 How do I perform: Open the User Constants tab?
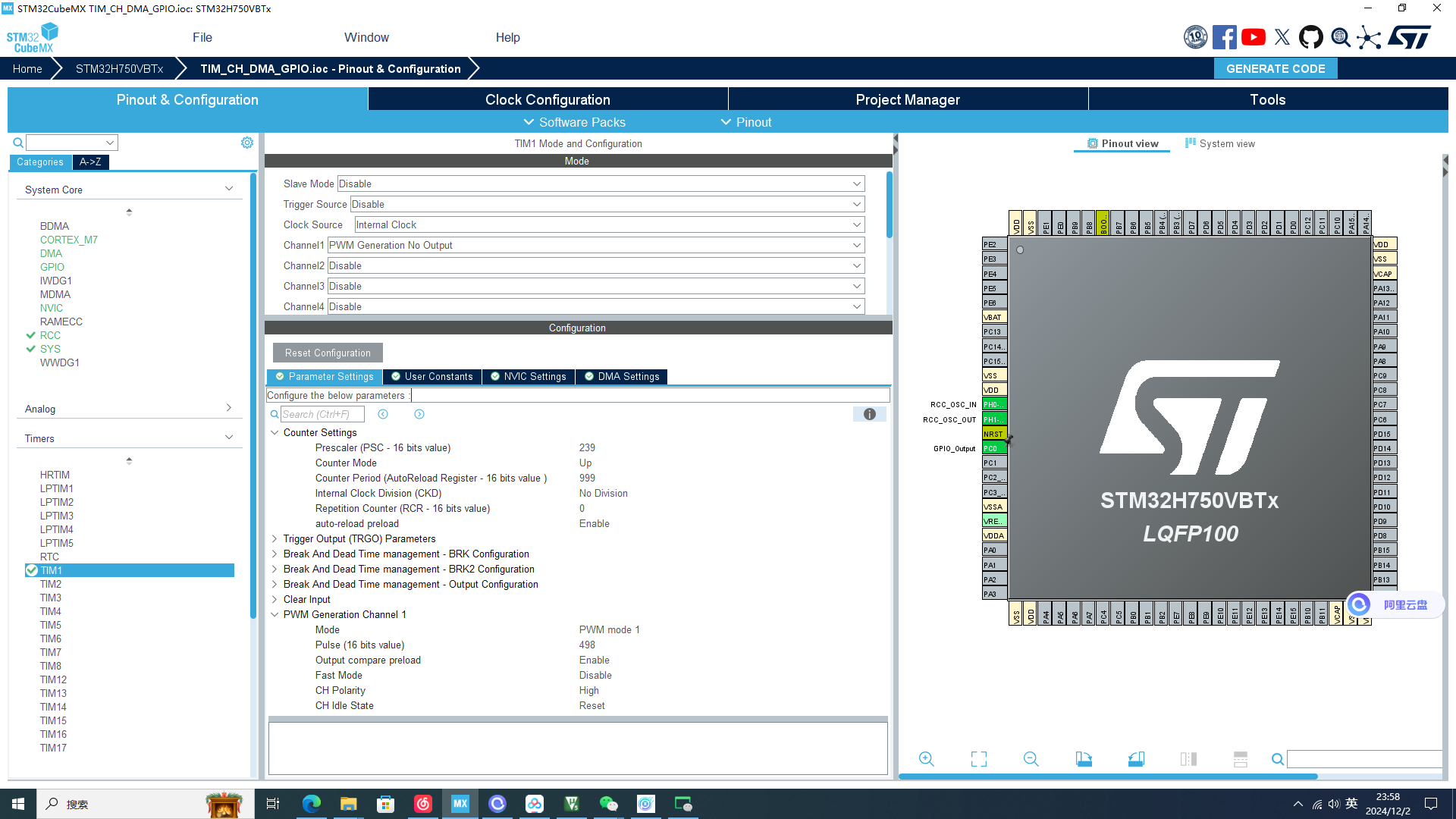432,376
